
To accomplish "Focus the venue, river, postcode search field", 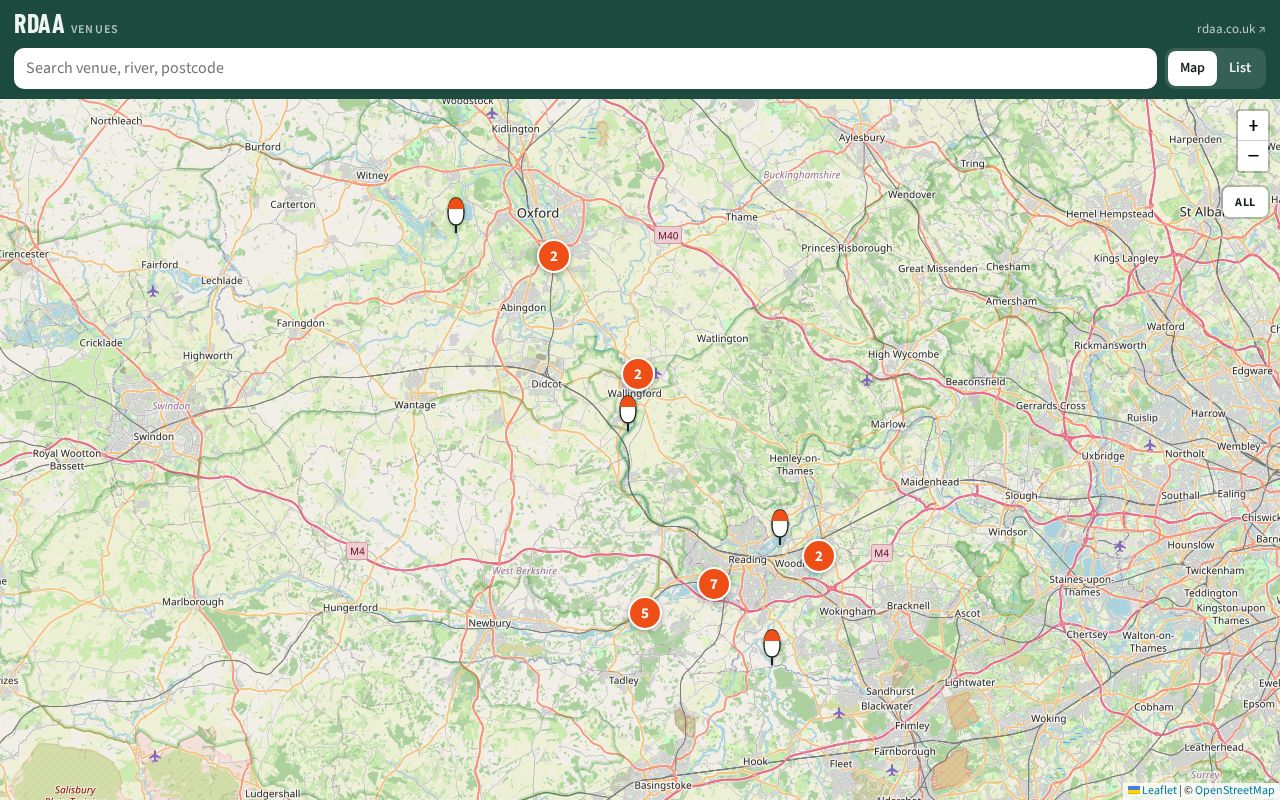I will 585,68.
